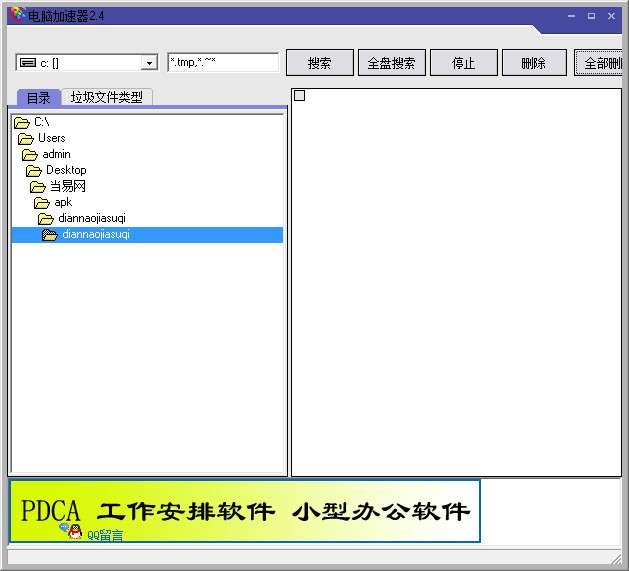Click the app logo icon in title bar
629x571 pixels.
(18, 14)
